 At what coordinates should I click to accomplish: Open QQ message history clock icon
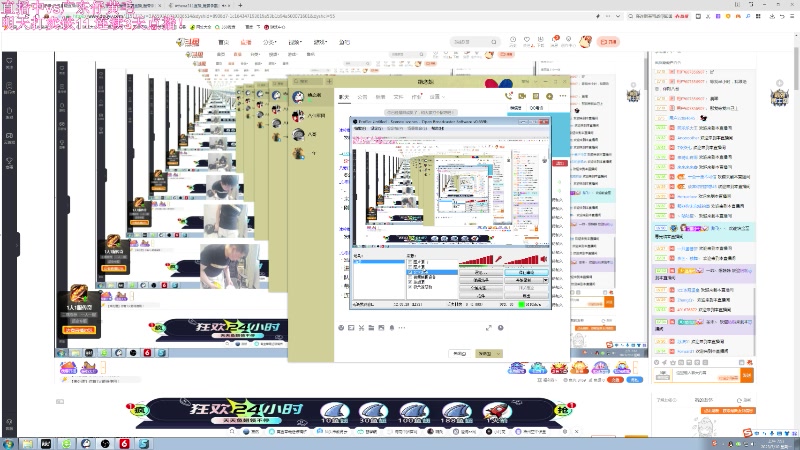(501, 328)
